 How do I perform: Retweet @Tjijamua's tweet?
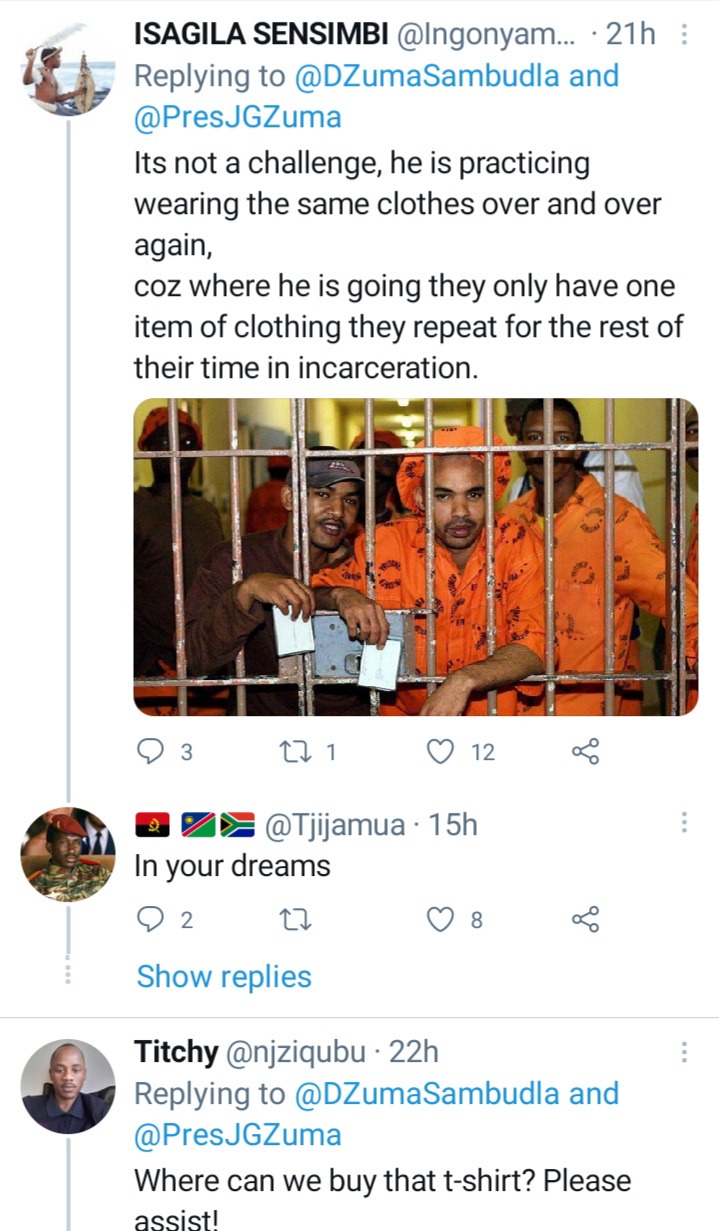point(296,919)
